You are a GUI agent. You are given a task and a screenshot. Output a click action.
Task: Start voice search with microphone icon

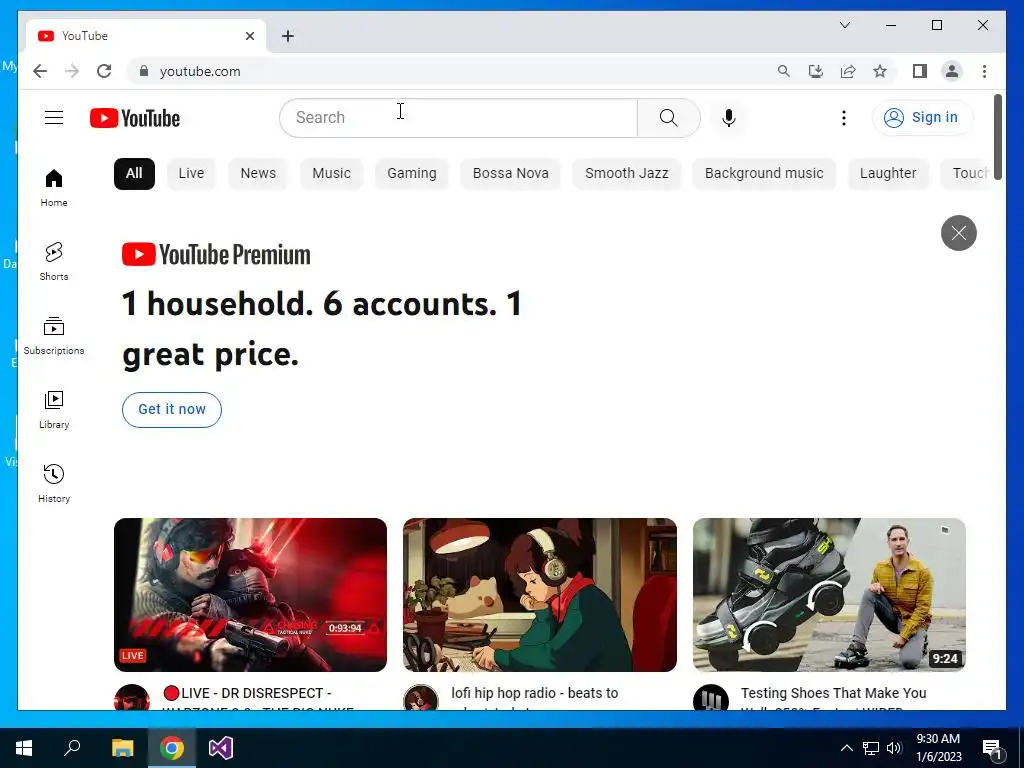(729, 118)
